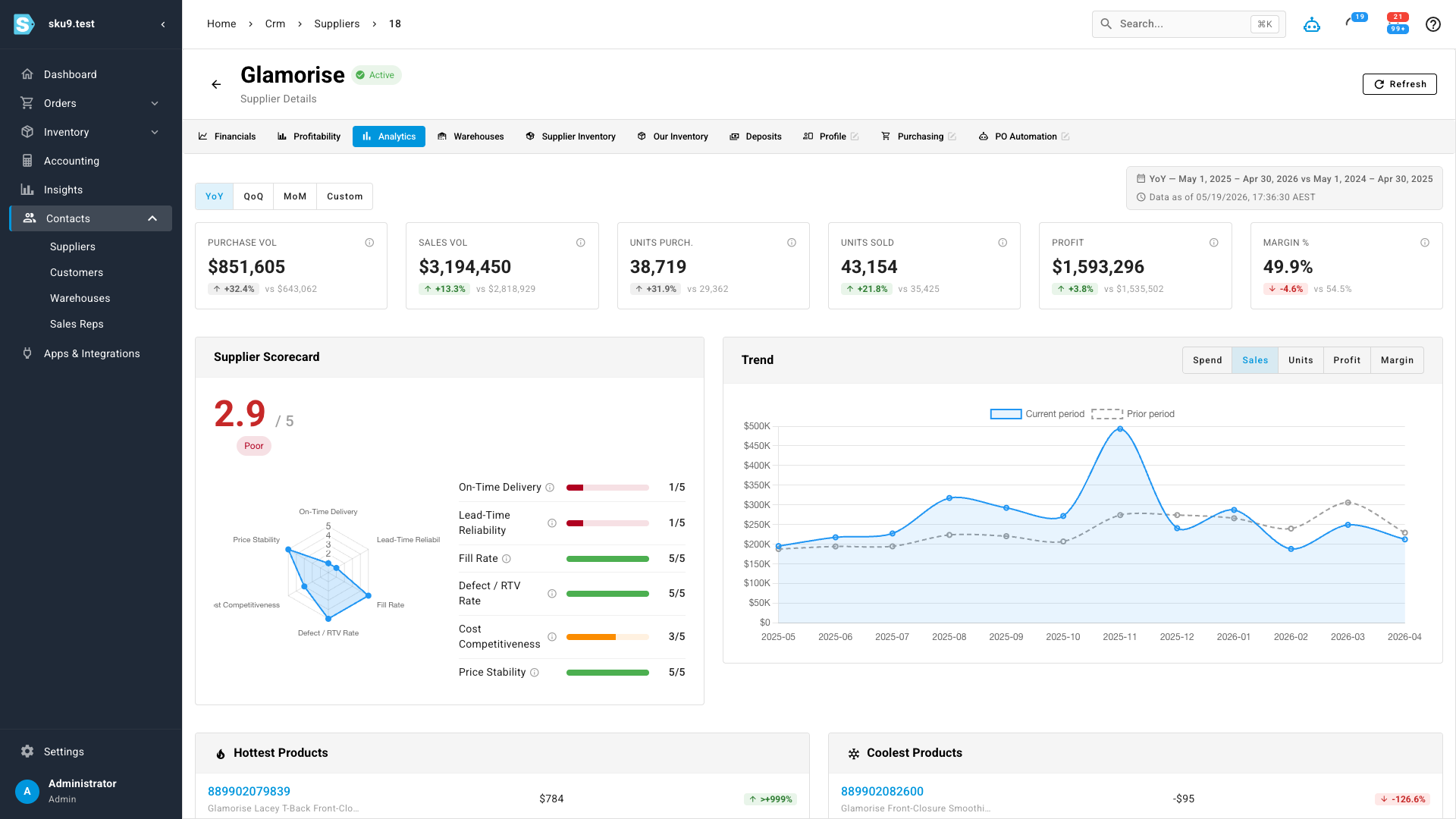The width and height of the screenshot is (1456, 819).
Task: Open Settings in the sidebar
Action: 91,752
